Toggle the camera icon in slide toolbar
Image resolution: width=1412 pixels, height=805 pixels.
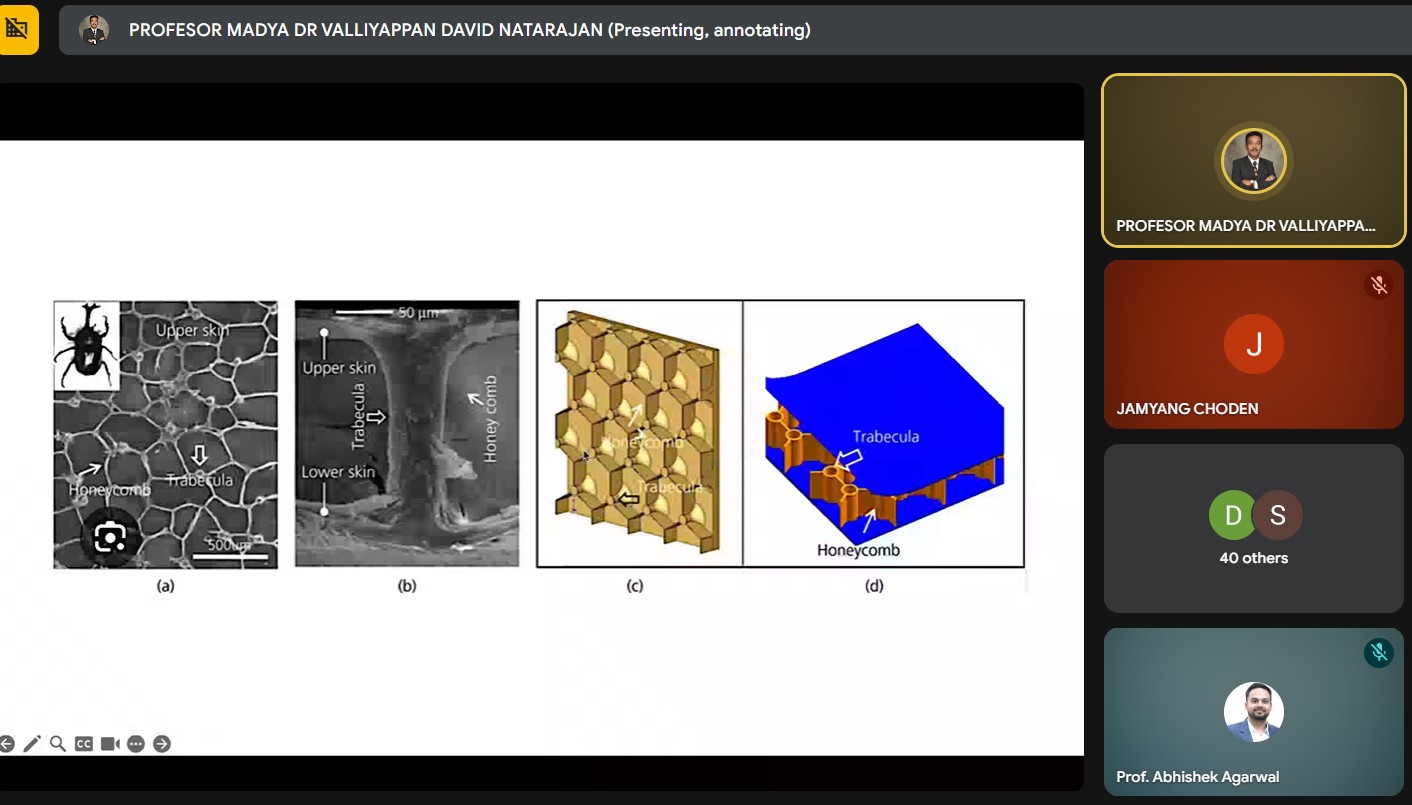pyautogui.click(x=110, y=744)
